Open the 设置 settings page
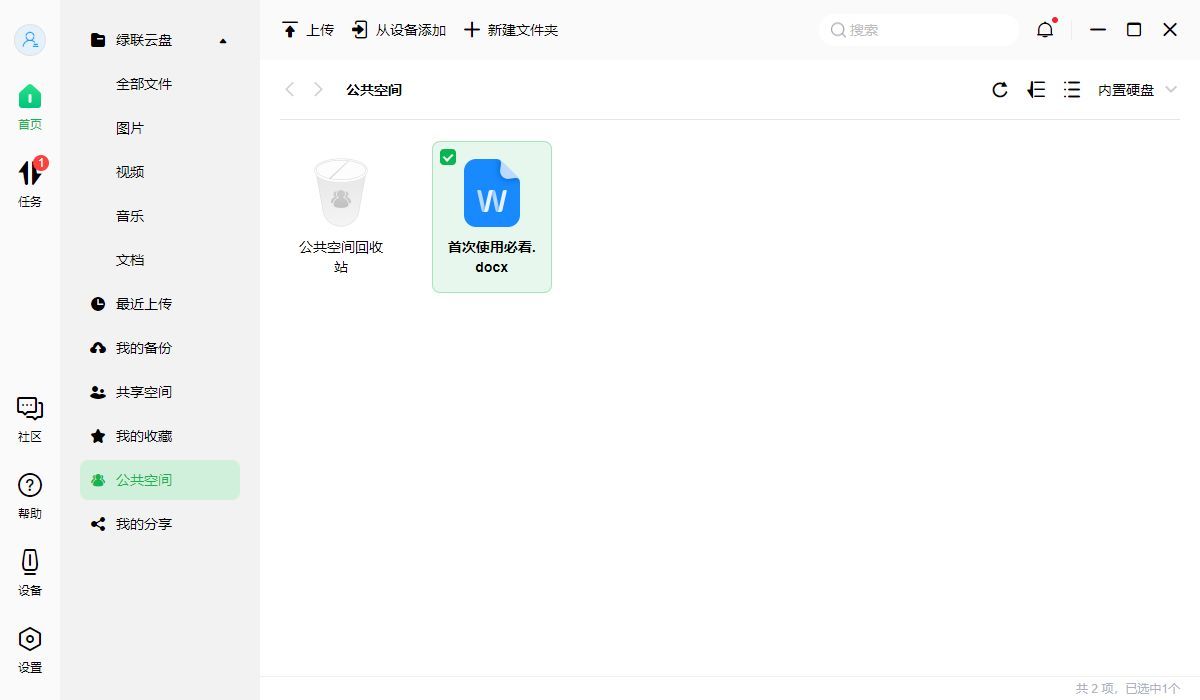 click(x=29, y=647)
